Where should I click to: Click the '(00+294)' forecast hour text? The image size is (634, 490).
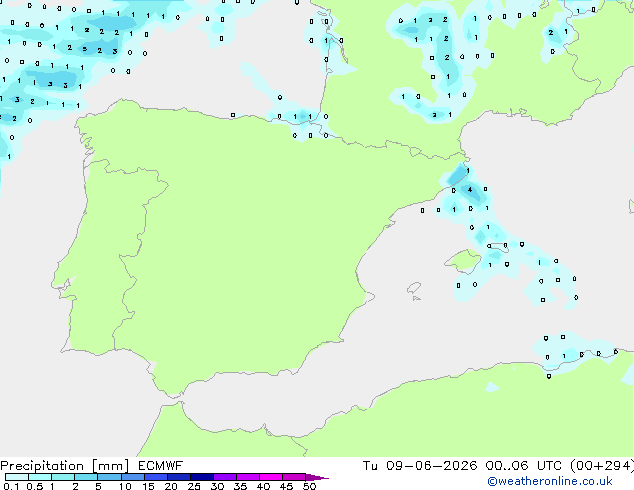click(x=602, y=466)
